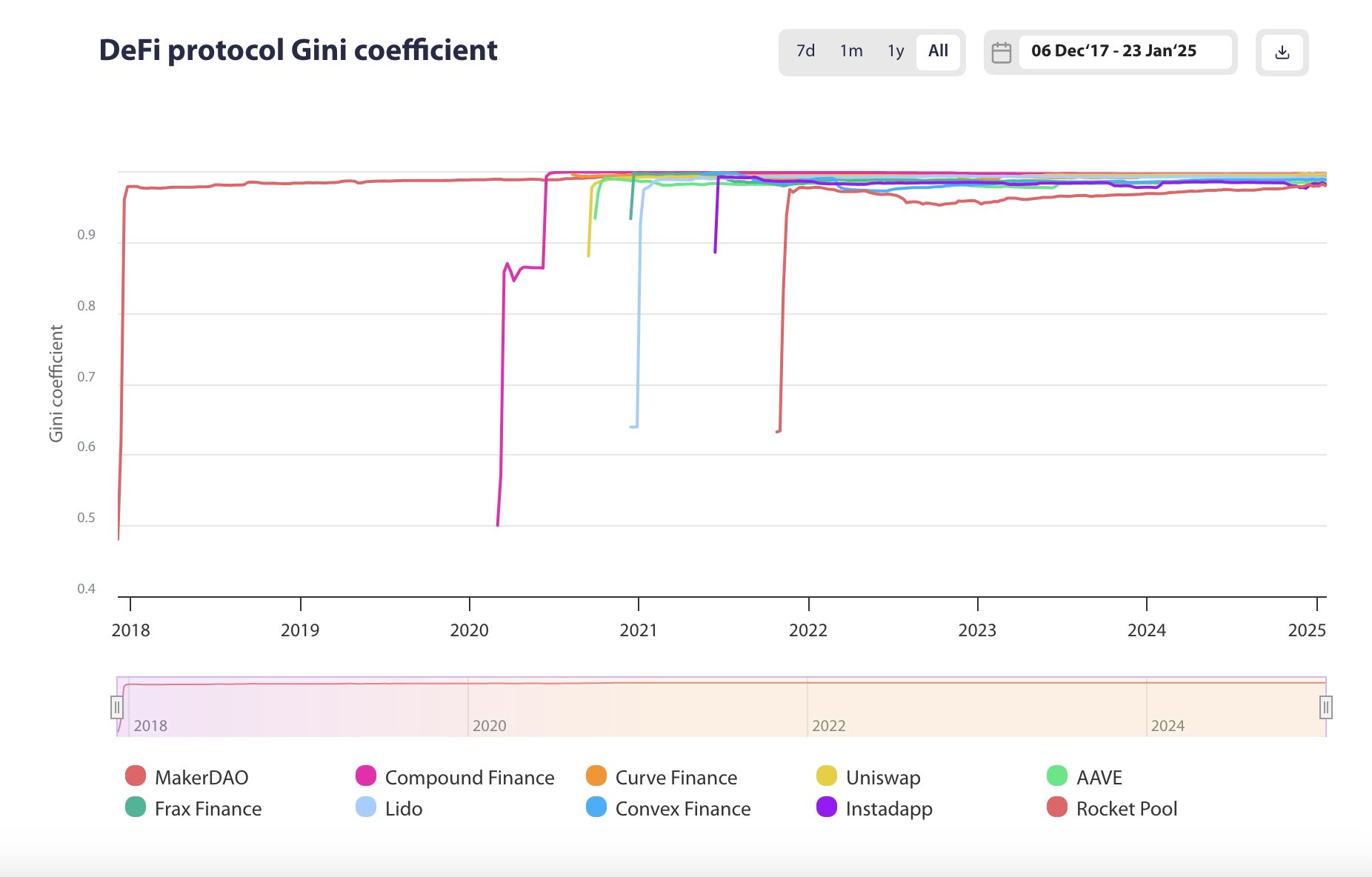Viewport: 1372px width, 877px height.
Task: Select the All time range button
Action: coord(937,52)
